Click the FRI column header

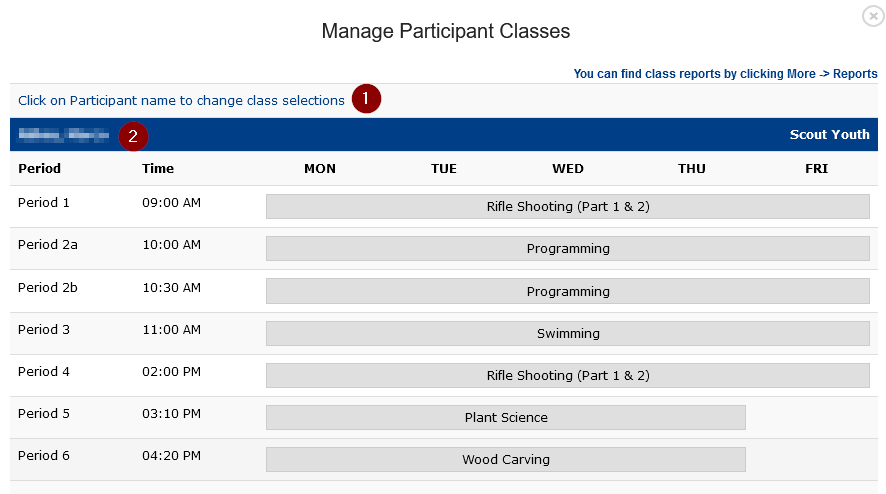[x=816, y=168]
